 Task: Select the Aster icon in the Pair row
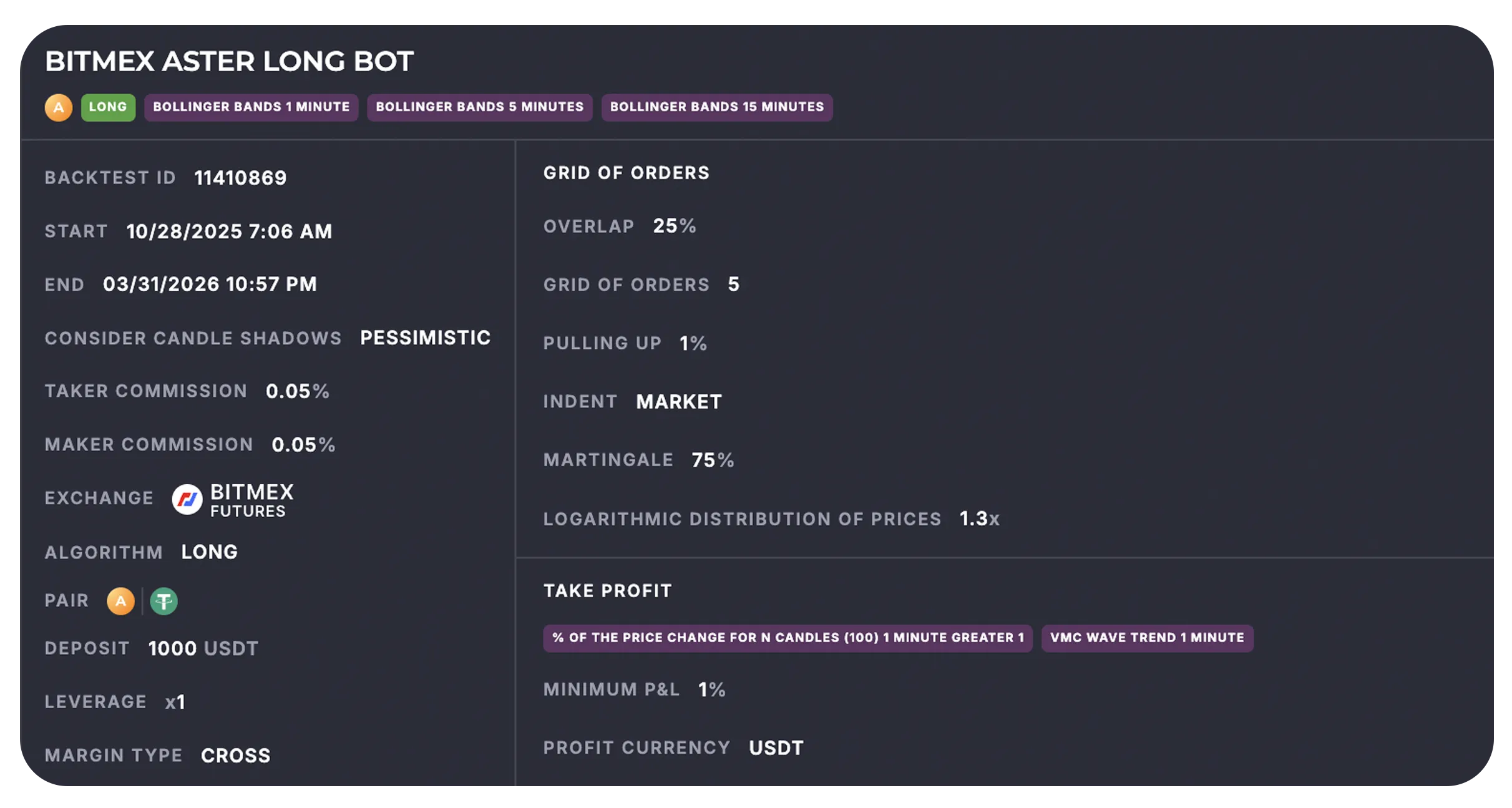pos(120,601)
